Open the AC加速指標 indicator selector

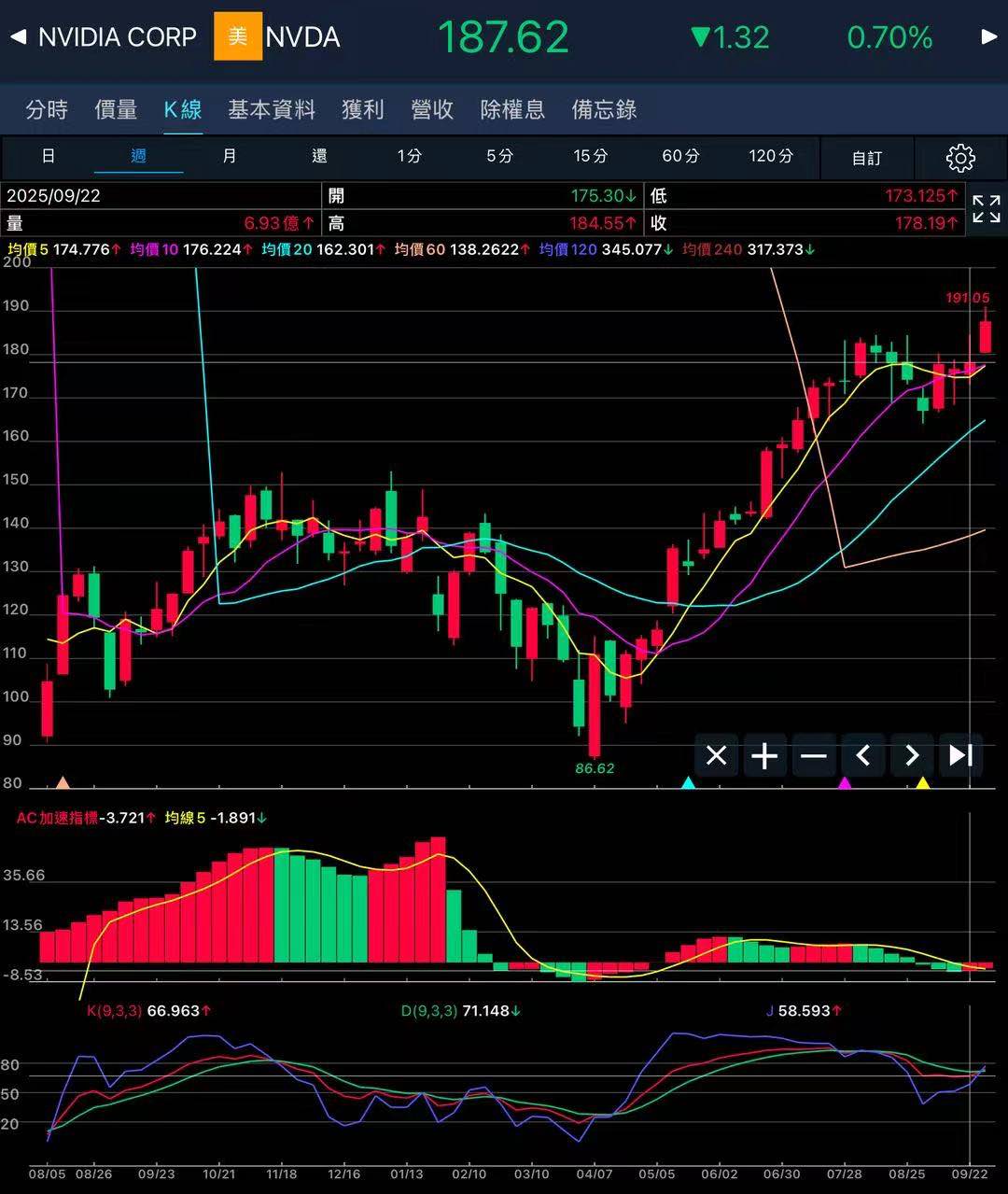click(x=57, y=818)
